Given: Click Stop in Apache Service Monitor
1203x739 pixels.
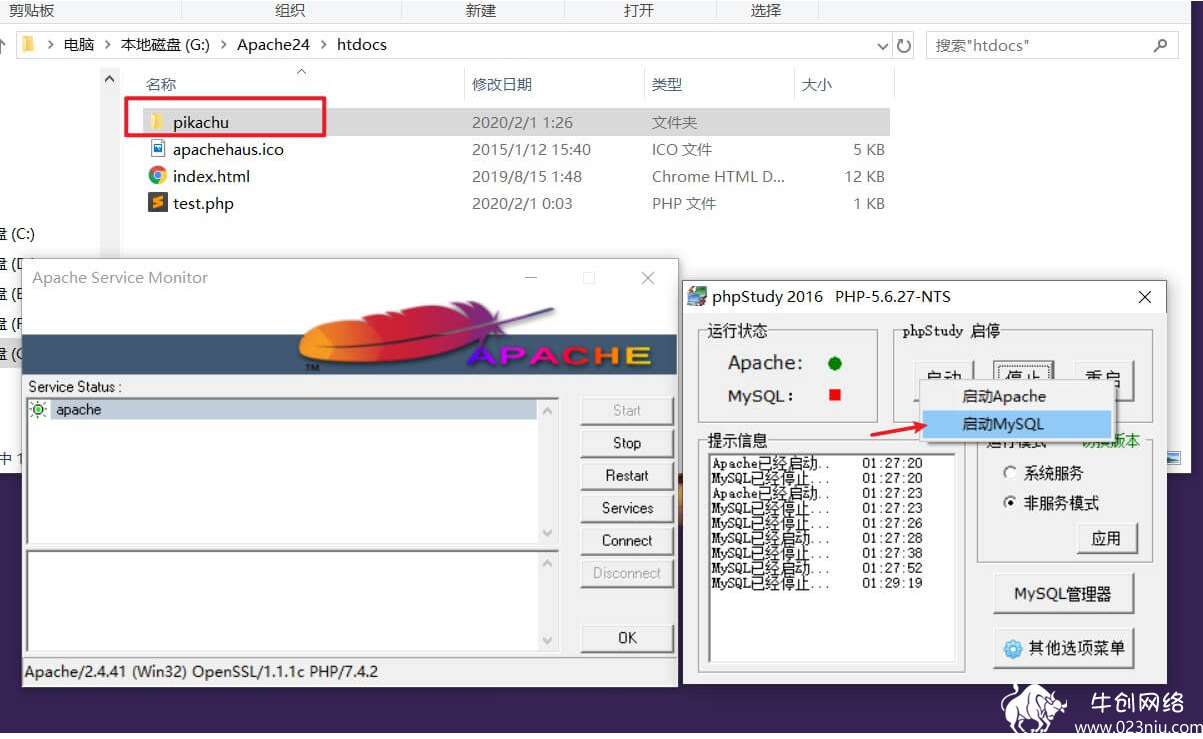Looking at the screenshot, I should pyautogui.click(x=627, y=443).
